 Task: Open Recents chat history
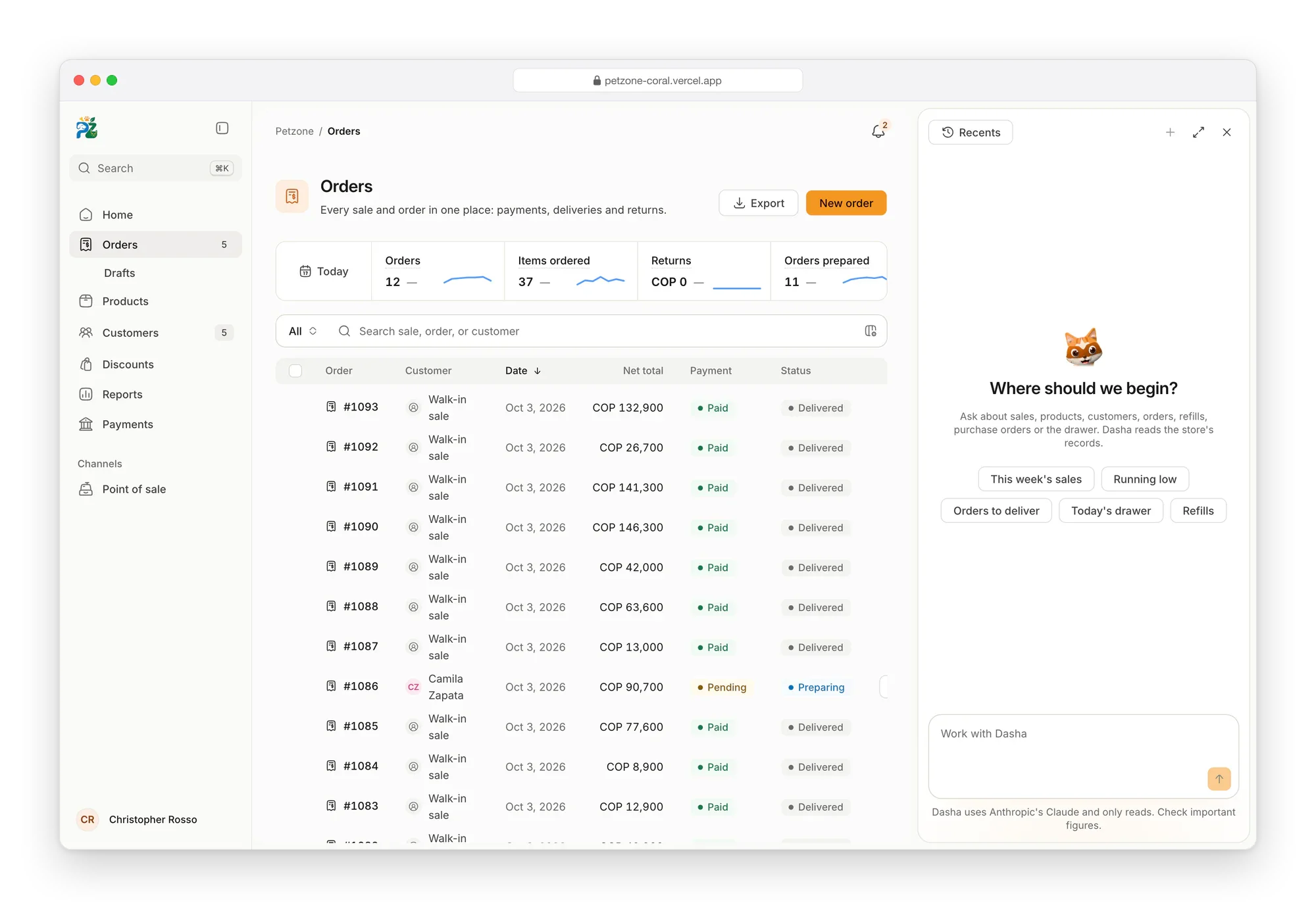point(971,132)
